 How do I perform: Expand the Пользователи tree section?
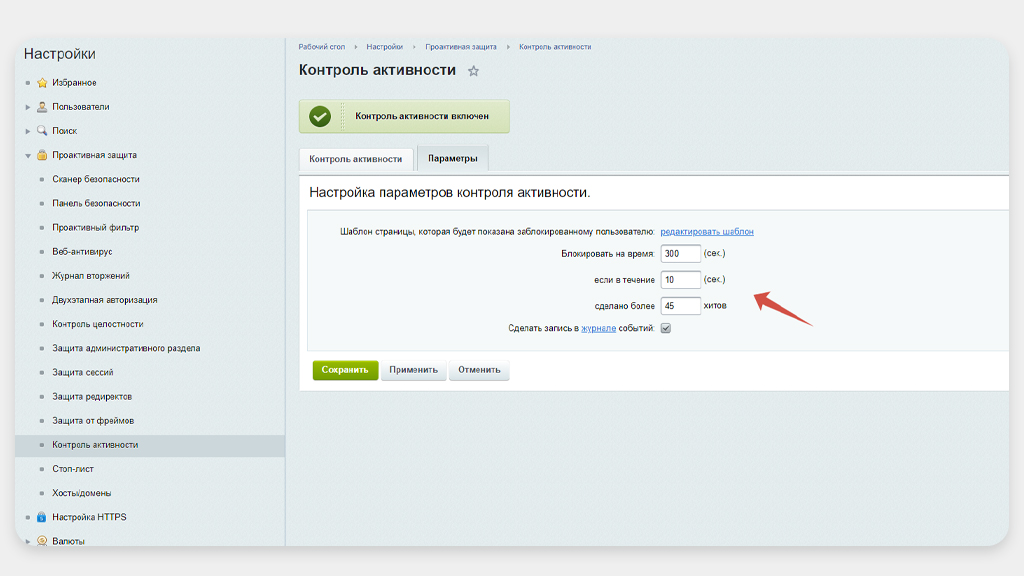(28, 107)
